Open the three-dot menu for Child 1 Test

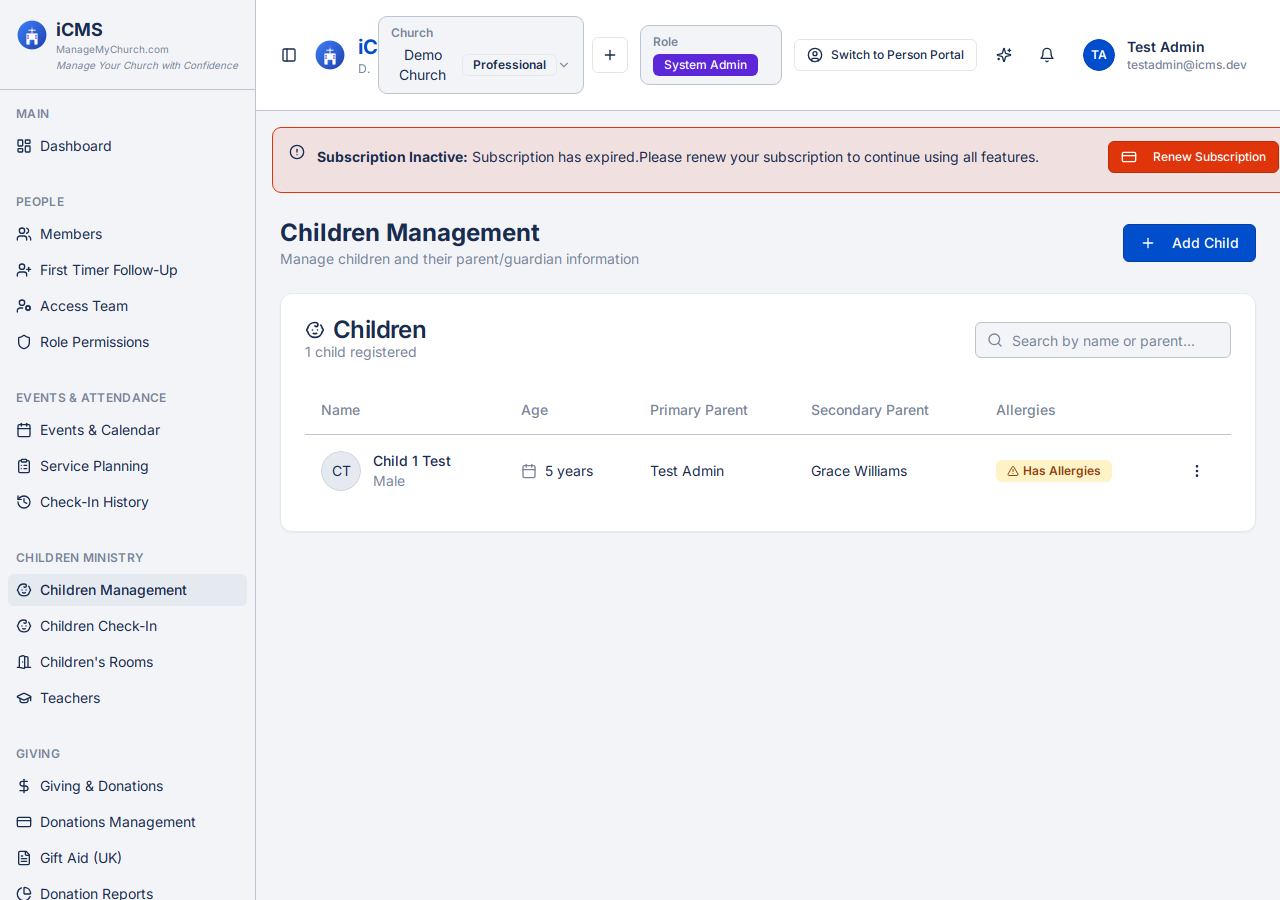(1197, 471)
